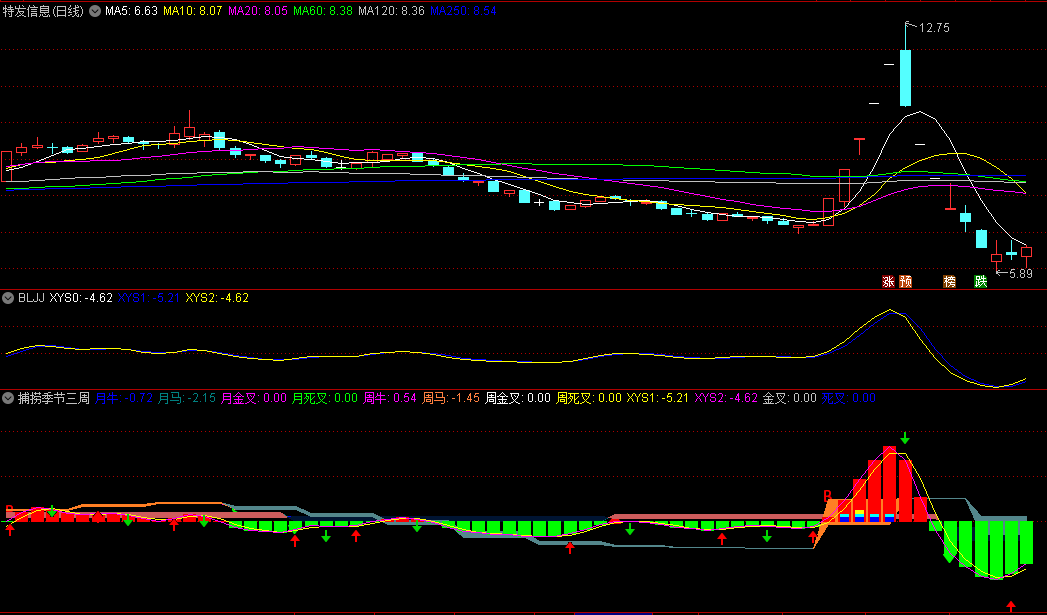Select the white 金叉: 0.00 value
The width and height of the screenshot is (1047, 615).
coord(790,398)
